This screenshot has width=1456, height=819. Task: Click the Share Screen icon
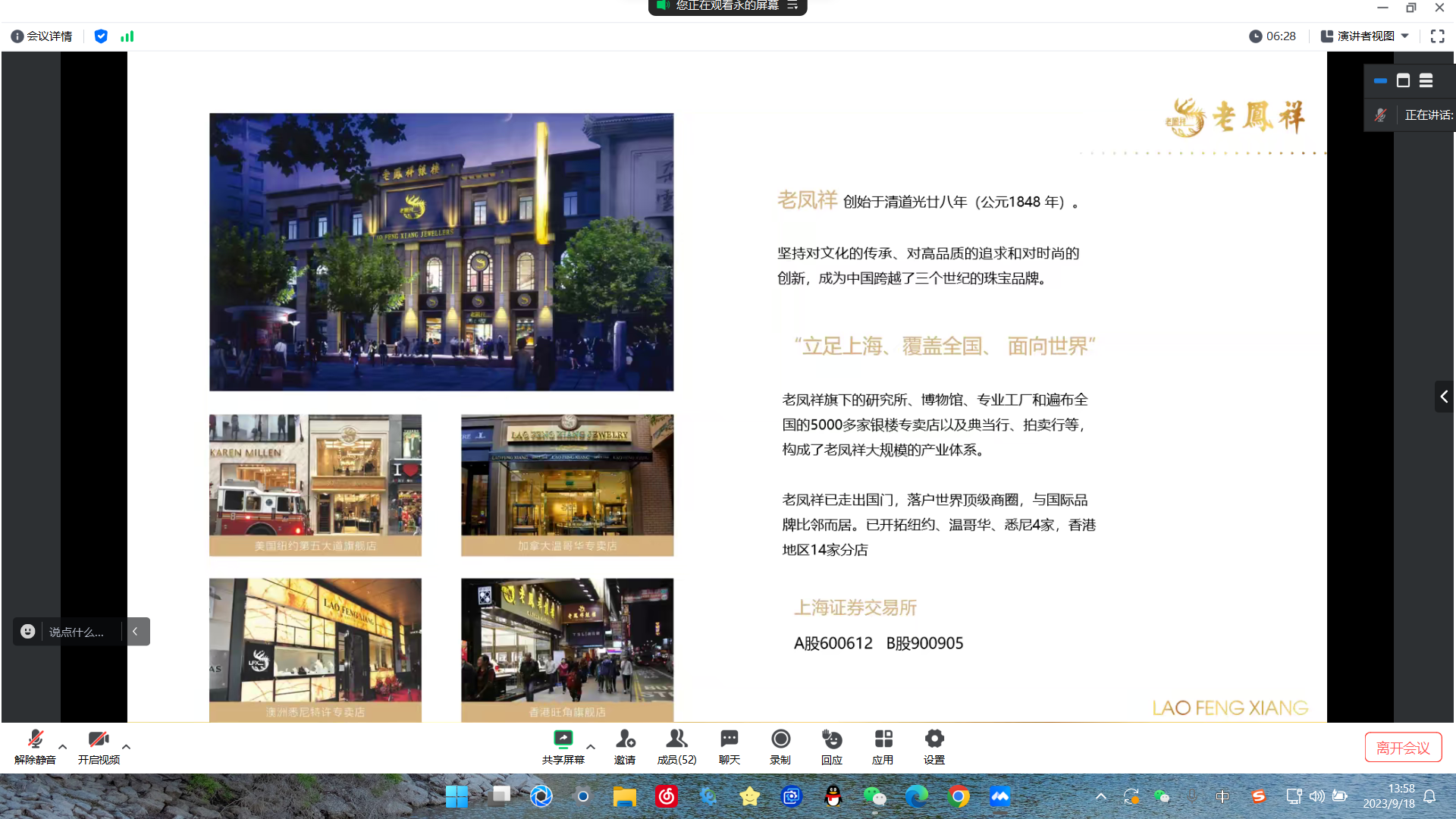coord(563,739)
